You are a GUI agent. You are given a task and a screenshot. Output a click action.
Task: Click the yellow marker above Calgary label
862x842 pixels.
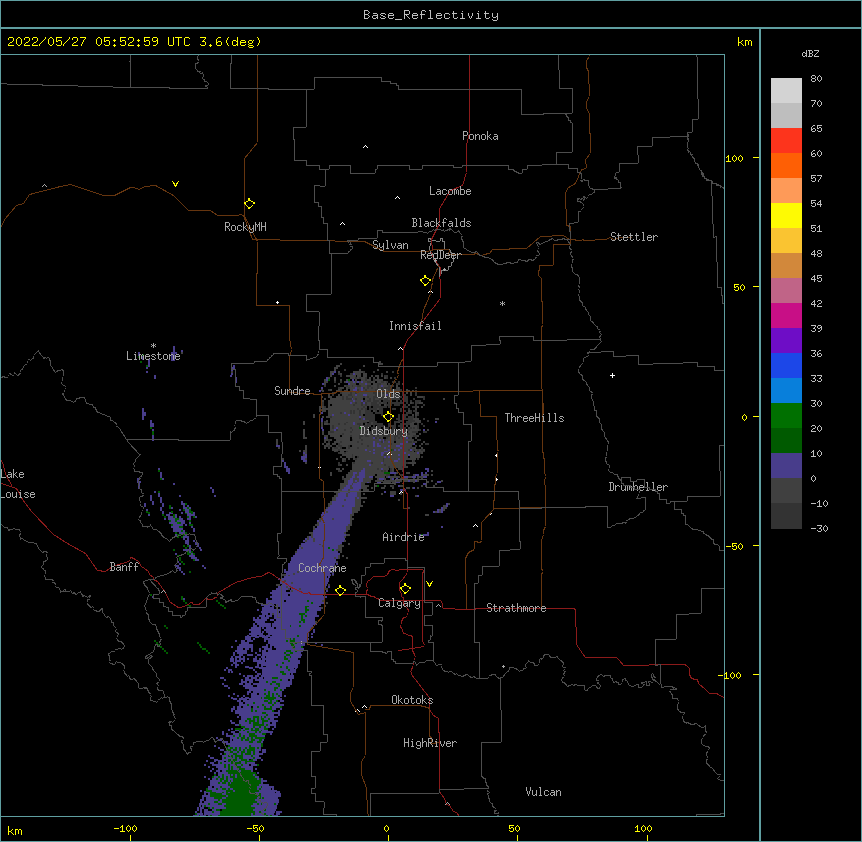point(405,589)
